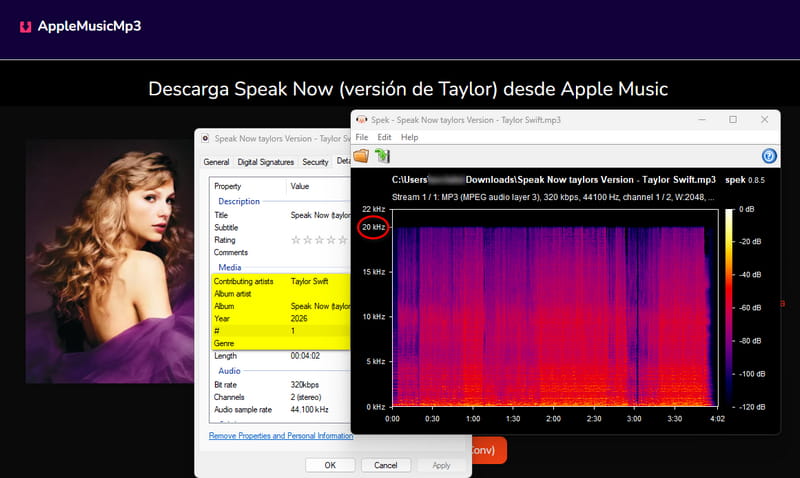The width and height of the screenshot is (800, 478).
Task: Click the Description section header
Action: click(239, 201)
